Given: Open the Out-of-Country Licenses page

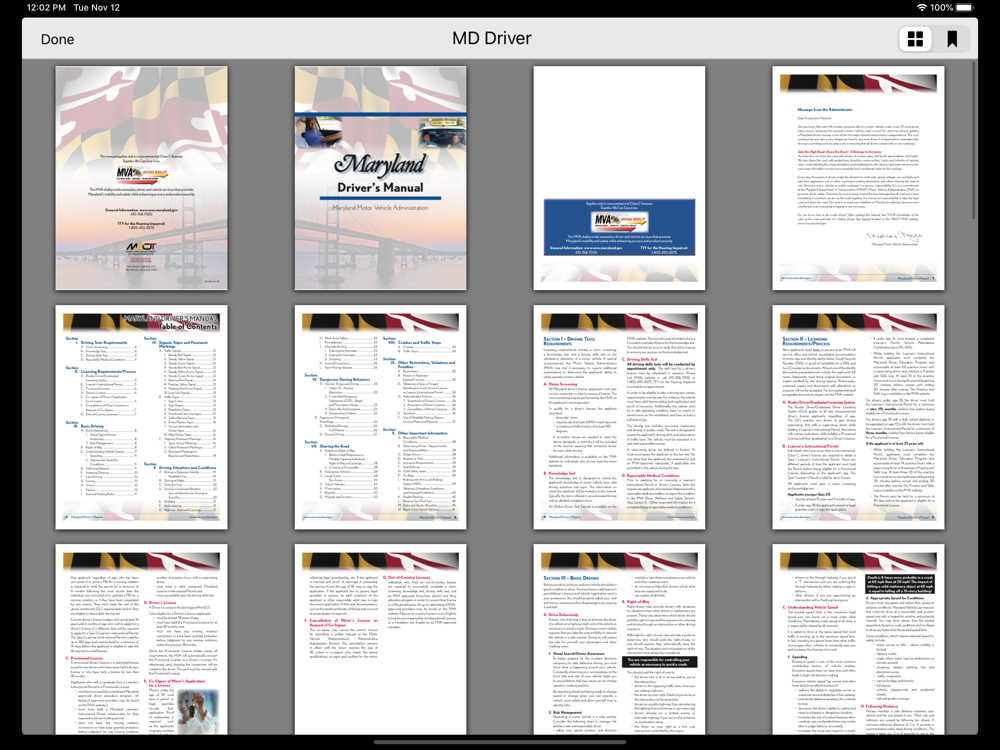Looking at the screenshot, I should (x=380, y=640).
